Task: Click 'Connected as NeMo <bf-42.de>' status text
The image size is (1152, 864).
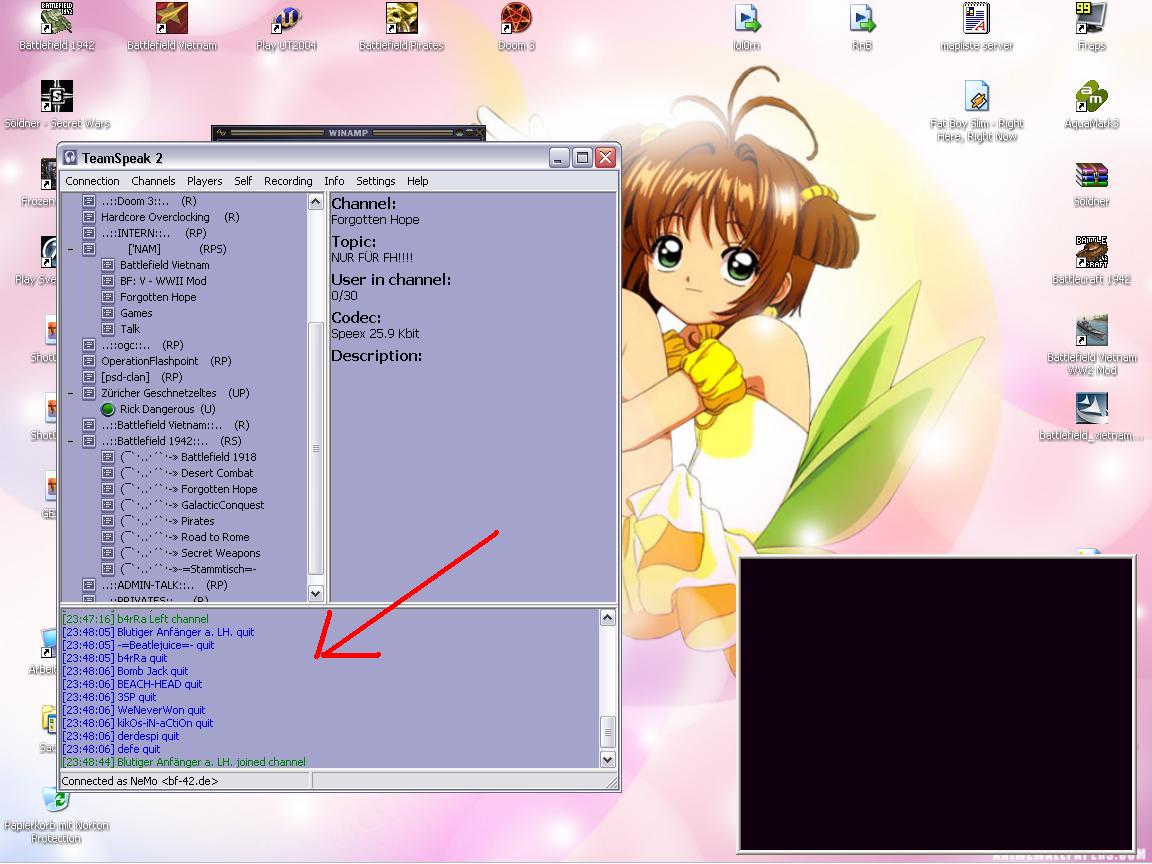Action: [x=140, y=781]
